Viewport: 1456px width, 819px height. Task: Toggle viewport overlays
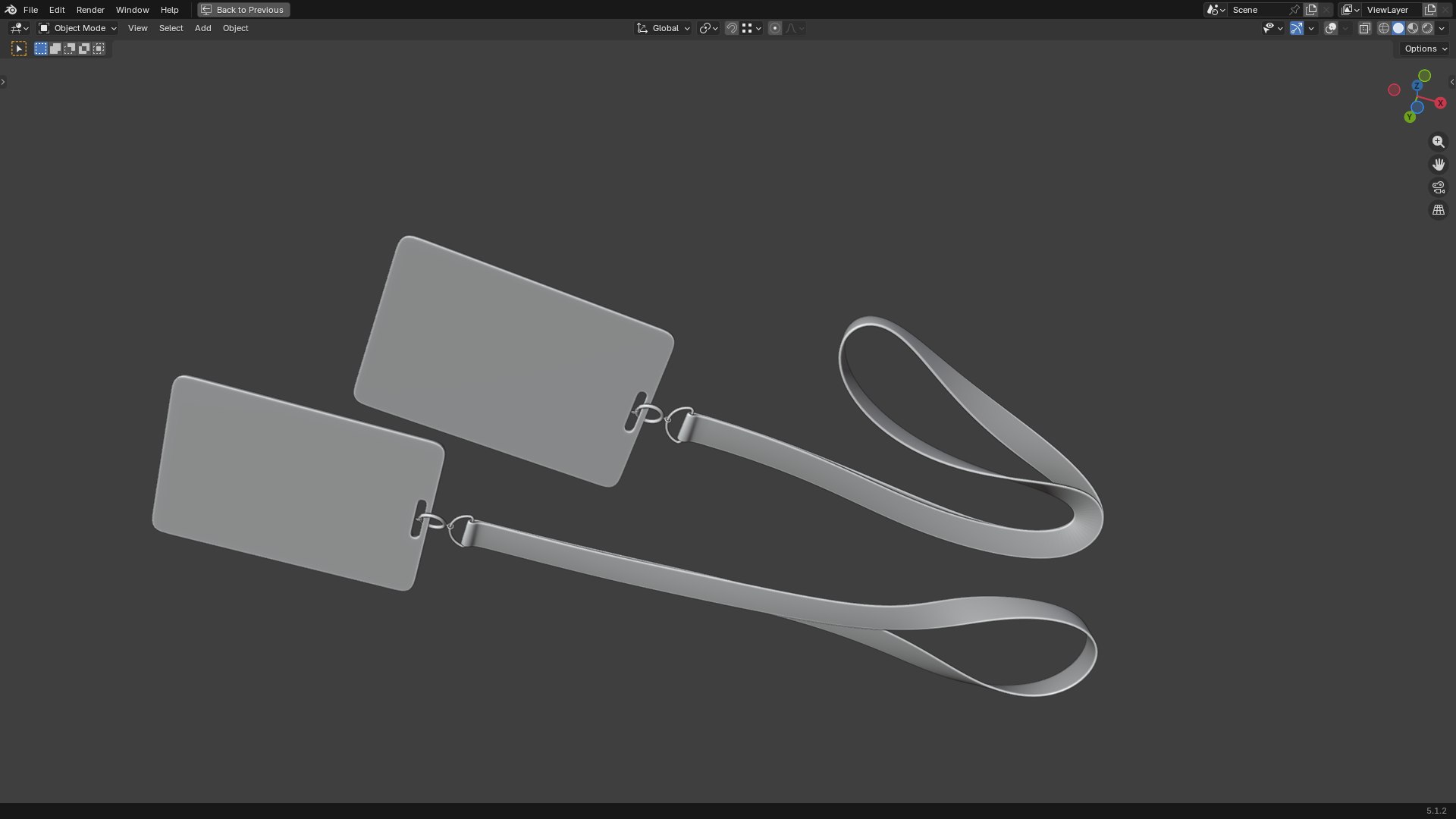(x=1331, y=28)
